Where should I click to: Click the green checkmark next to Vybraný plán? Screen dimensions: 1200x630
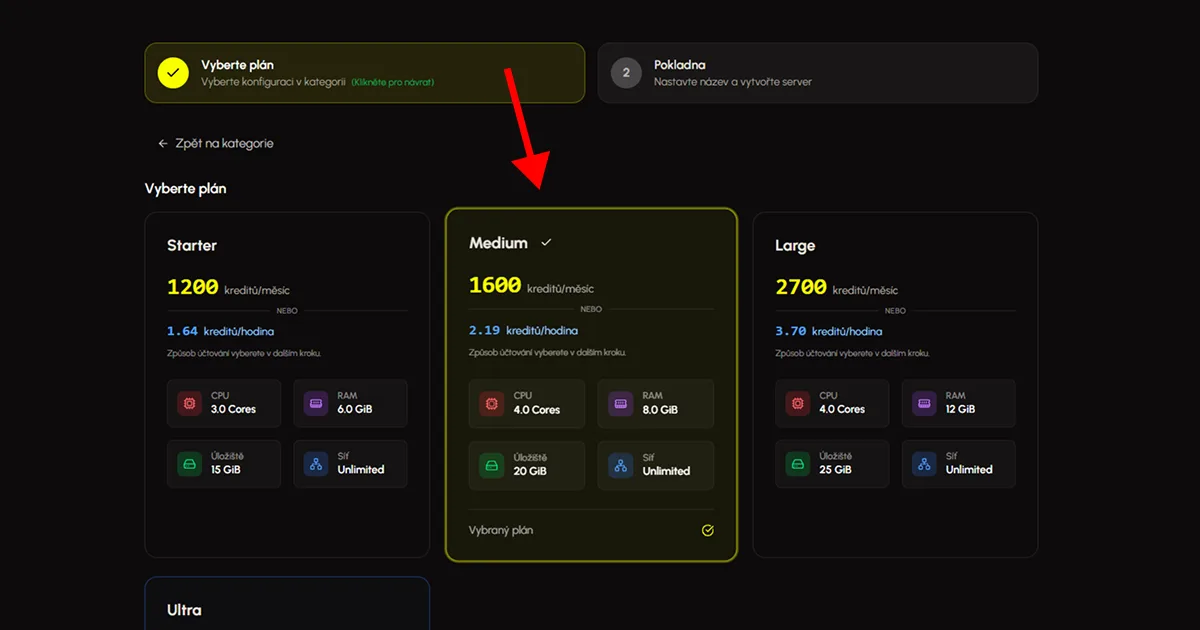[708, 530]
